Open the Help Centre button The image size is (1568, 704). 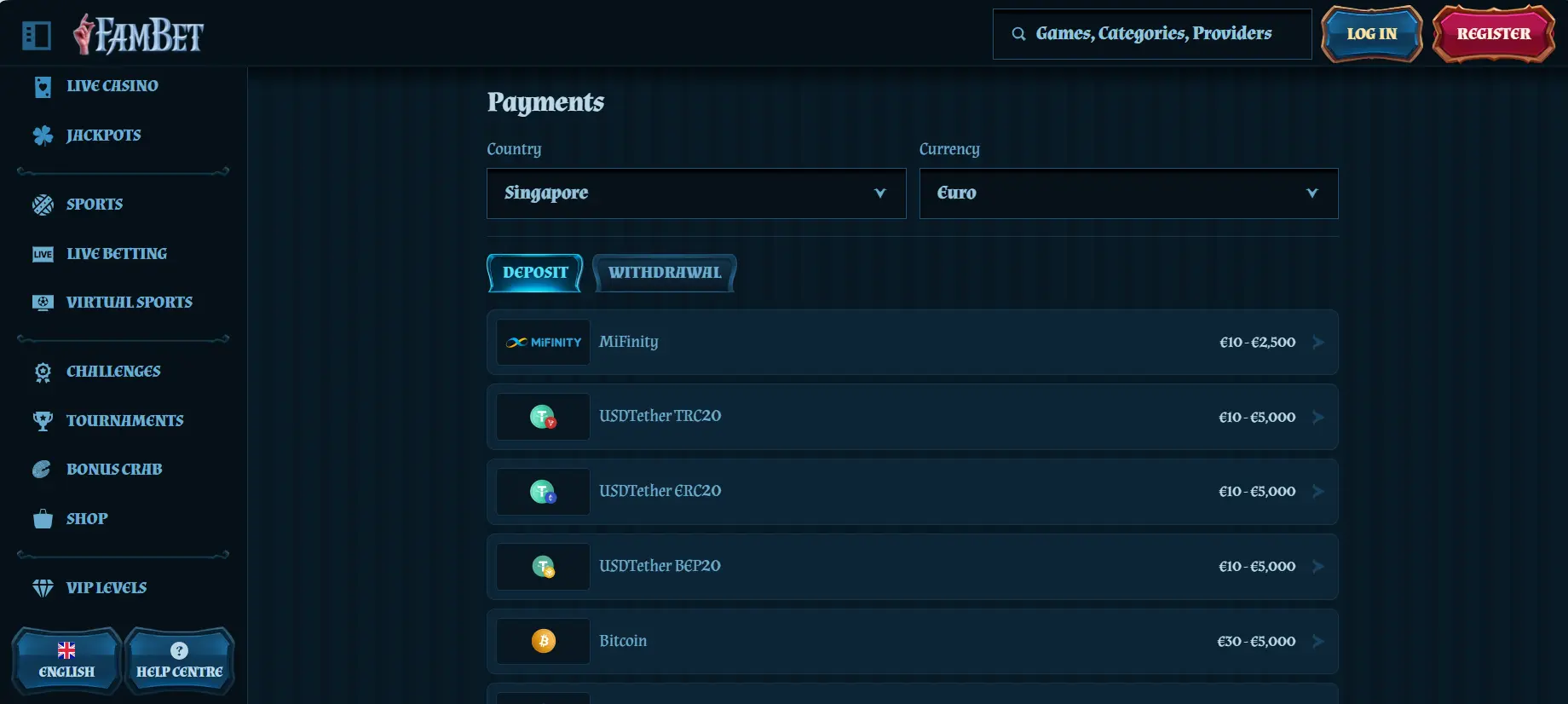click(x=179, y=661)
